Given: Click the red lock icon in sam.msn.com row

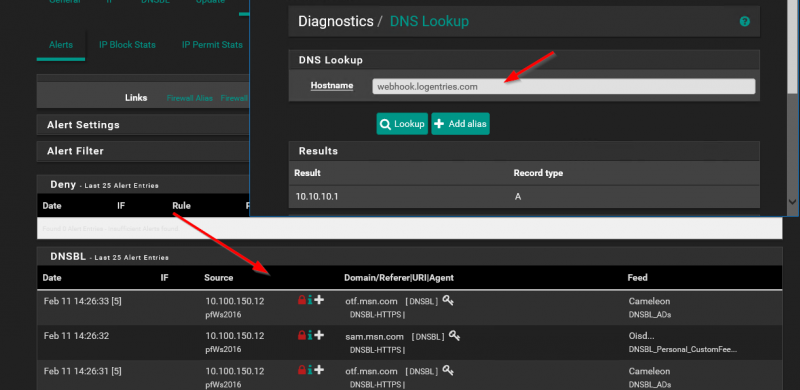Looking at the screenshot, I should [x=302, y=335].
